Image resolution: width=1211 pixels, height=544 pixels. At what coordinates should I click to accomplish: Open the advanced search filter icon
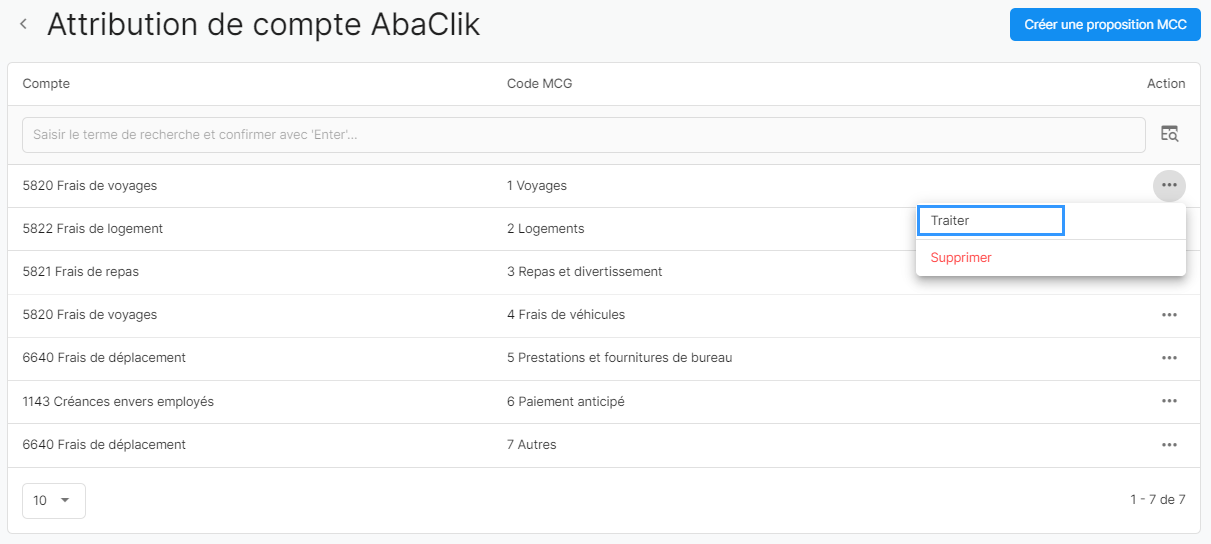click(x=1169, y=134)
